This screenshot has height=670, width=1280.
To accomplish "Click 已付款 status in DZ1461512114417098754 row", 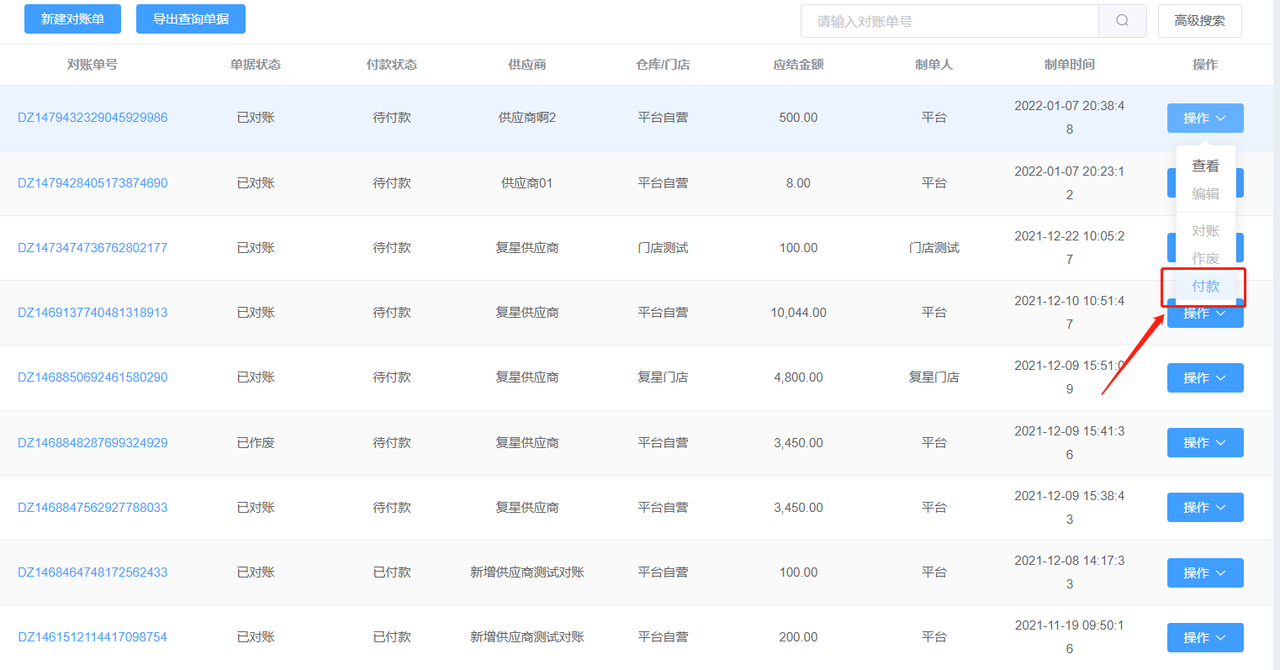I will (x=392, y=638).
